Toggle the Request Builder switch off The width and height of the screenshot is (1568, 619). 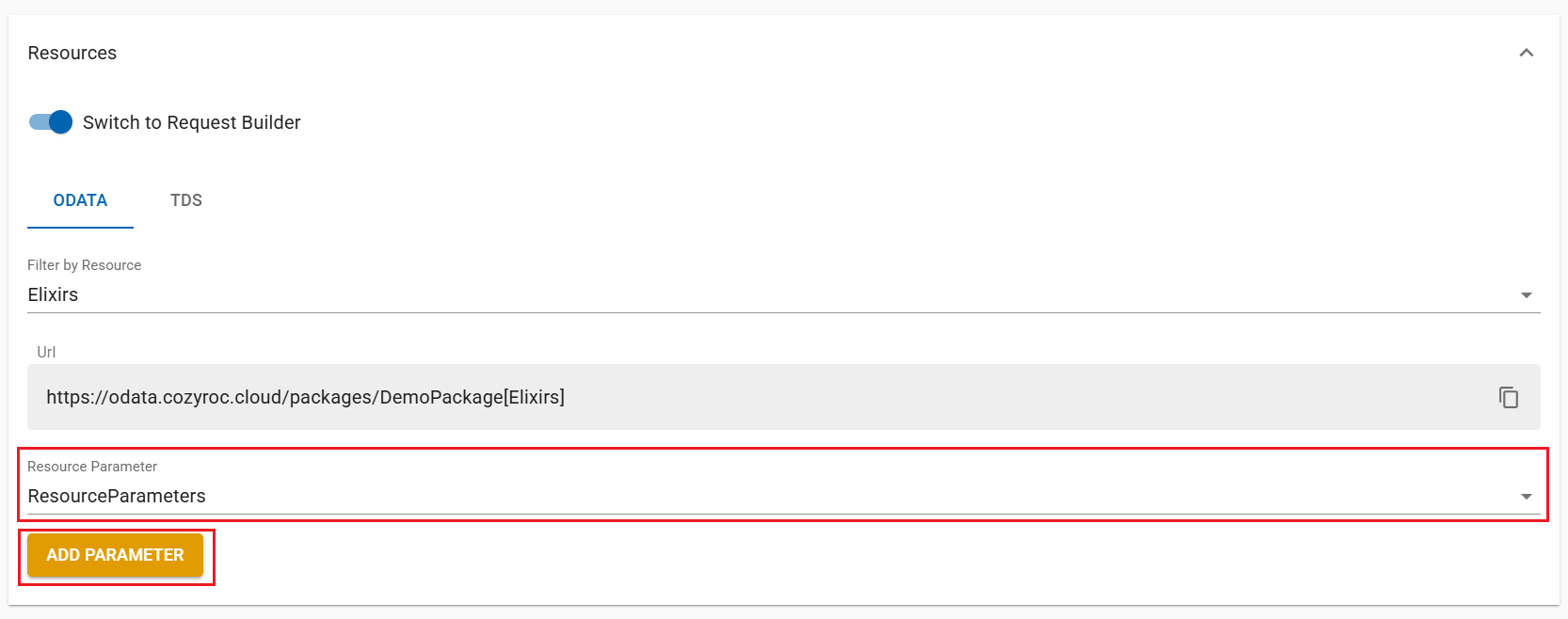(x=51, y=122)
